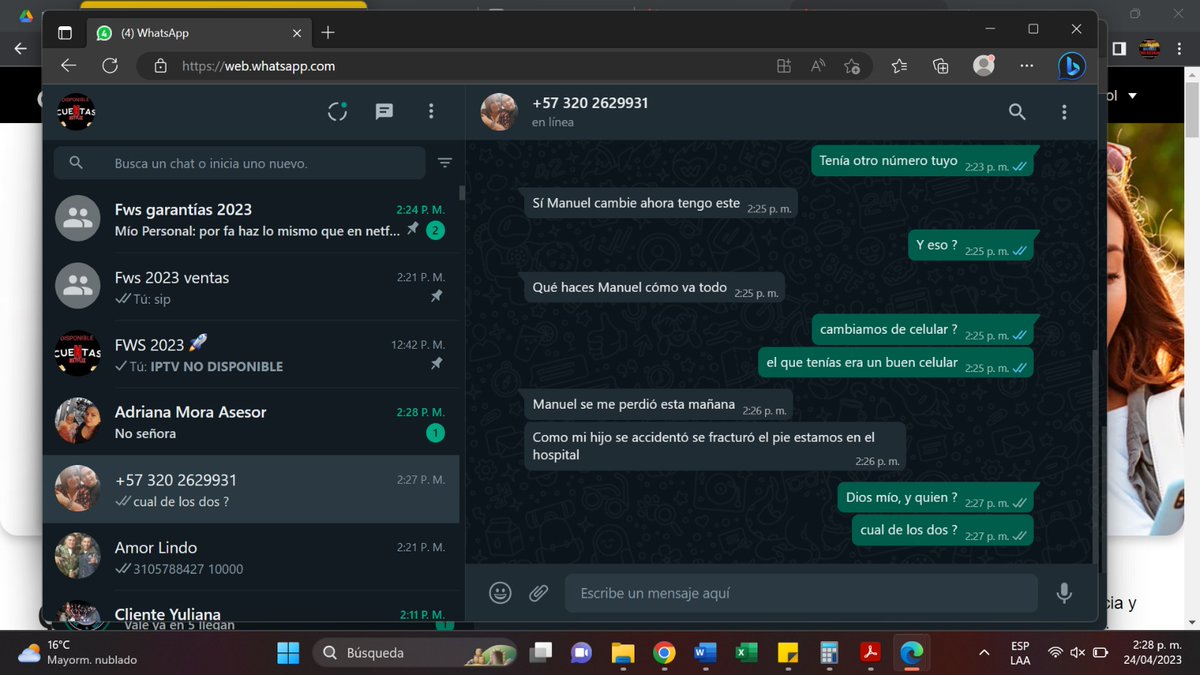
Task: Click the 'Escribe un mensaje aquí' input box
Action: [801, 593]
